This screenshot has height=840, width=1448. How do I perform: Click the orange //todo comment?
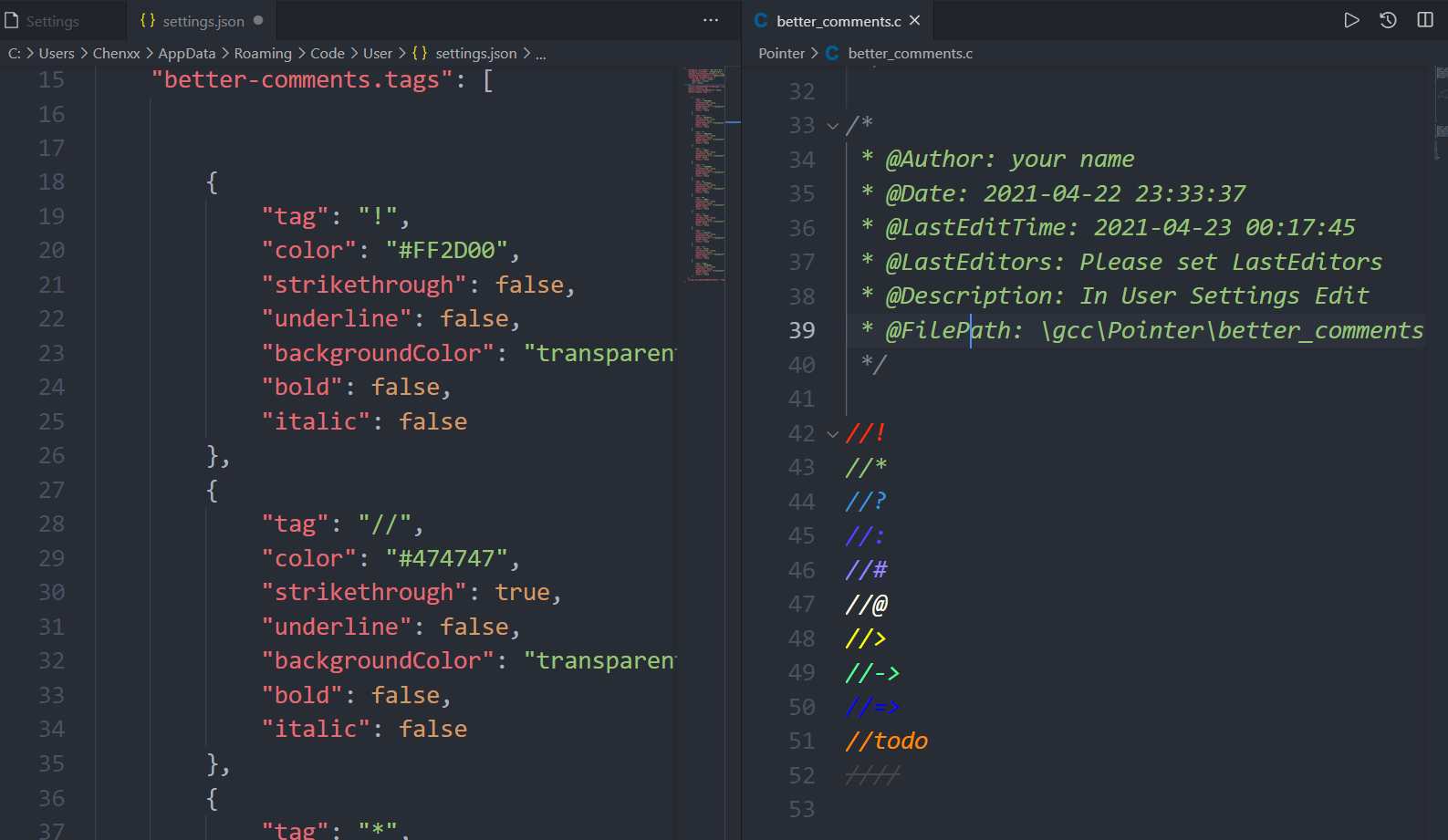tap(887, 741)
